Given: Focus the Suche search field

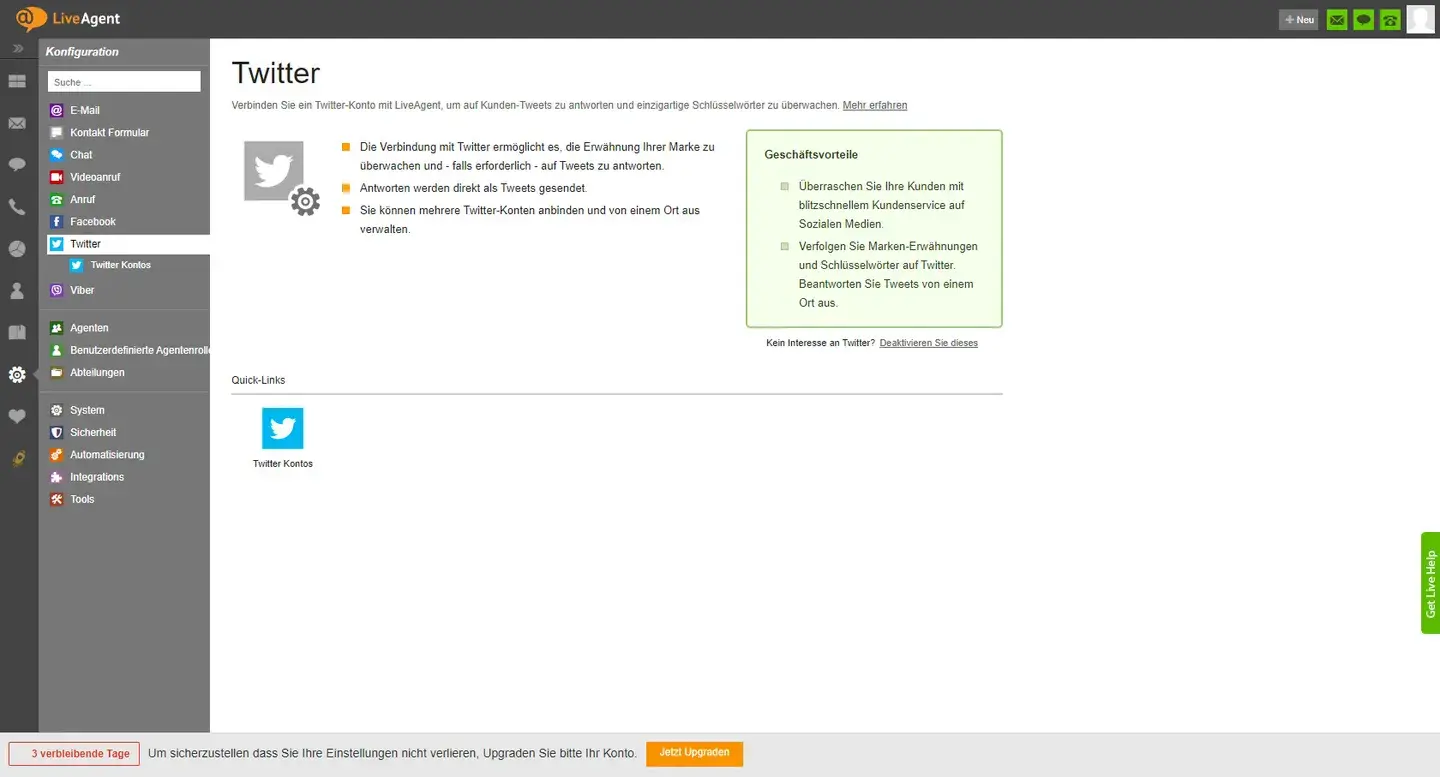Looking at the screenshot, I should click(124, 82).
